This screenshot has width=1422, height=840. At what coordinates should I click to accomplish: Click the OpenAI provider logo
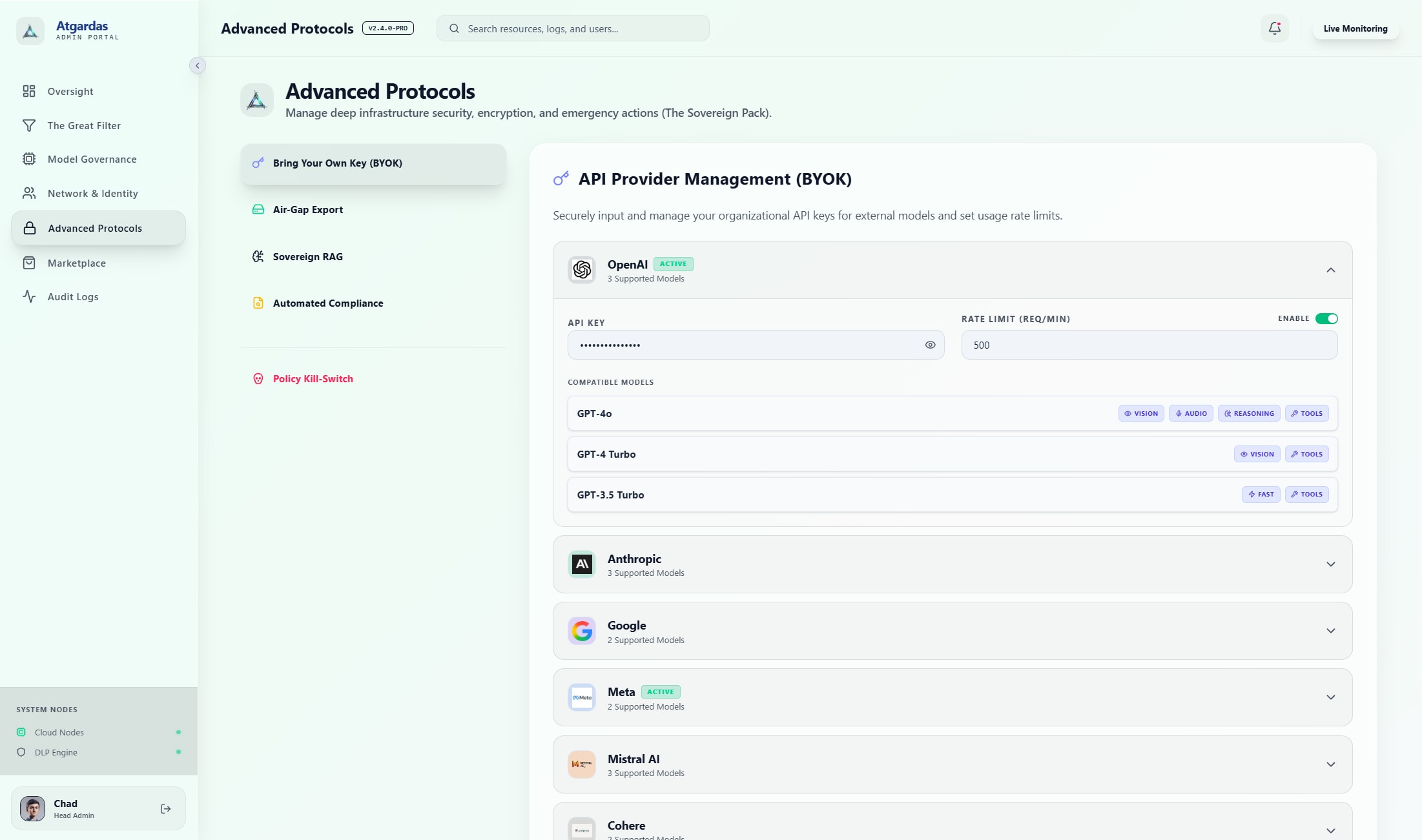point(582,270)
